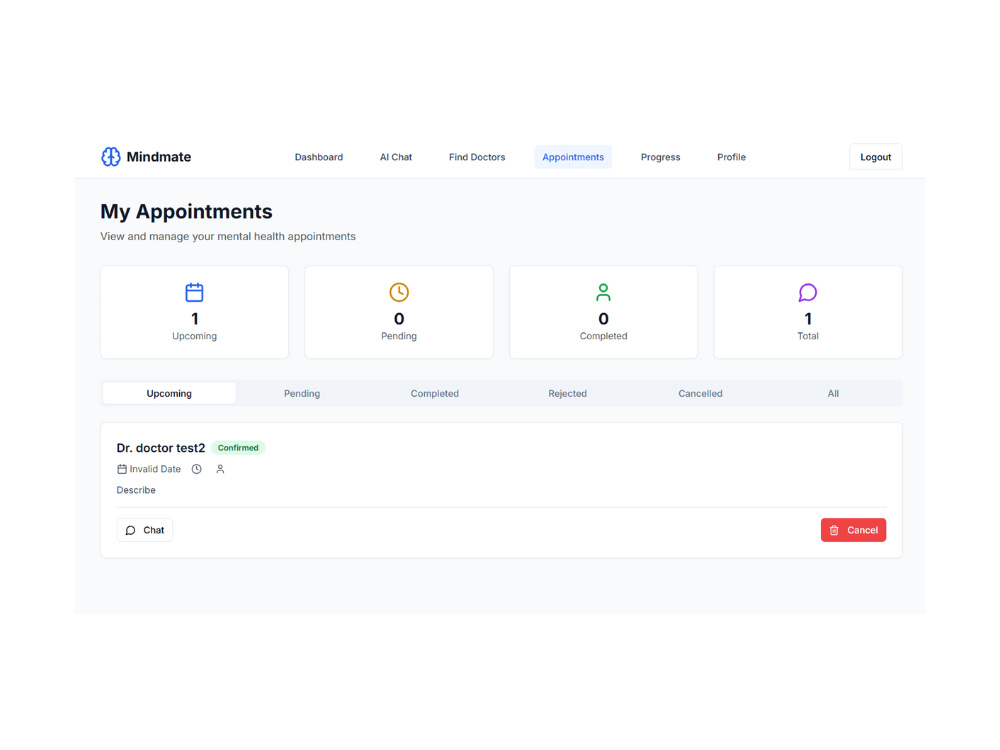The image size is (1000, 750).
Task: Cancel the appointment with red Cancel button
Action: 853,531
